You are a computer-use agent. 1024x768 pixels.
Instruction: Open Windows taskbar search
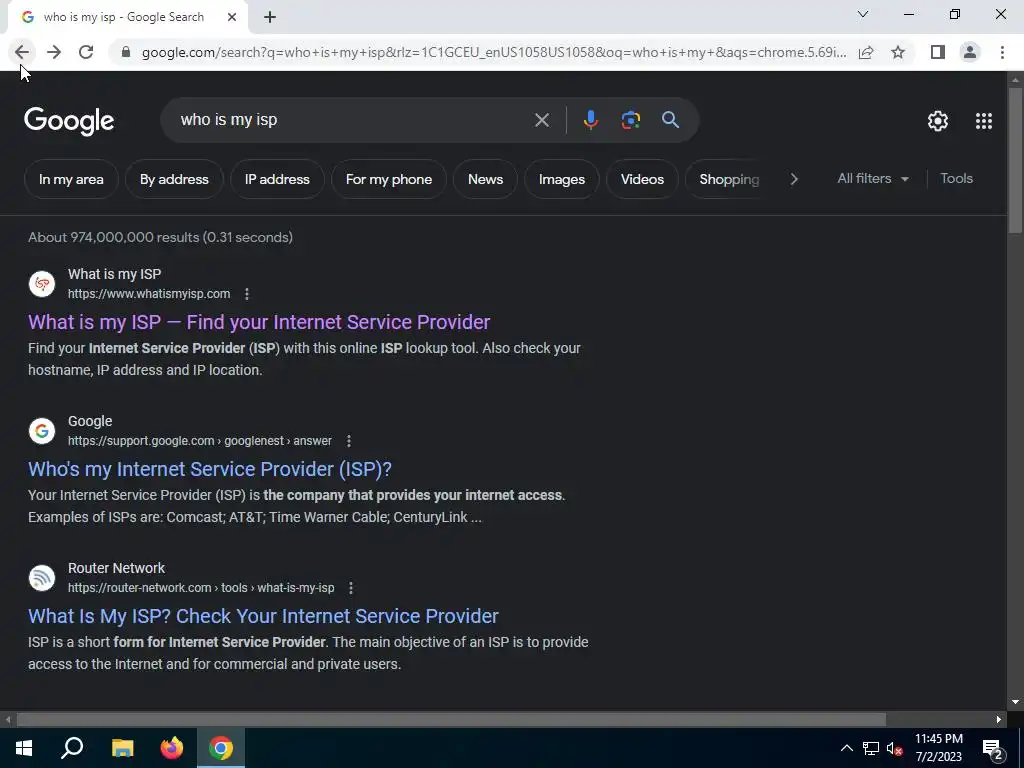72,748
